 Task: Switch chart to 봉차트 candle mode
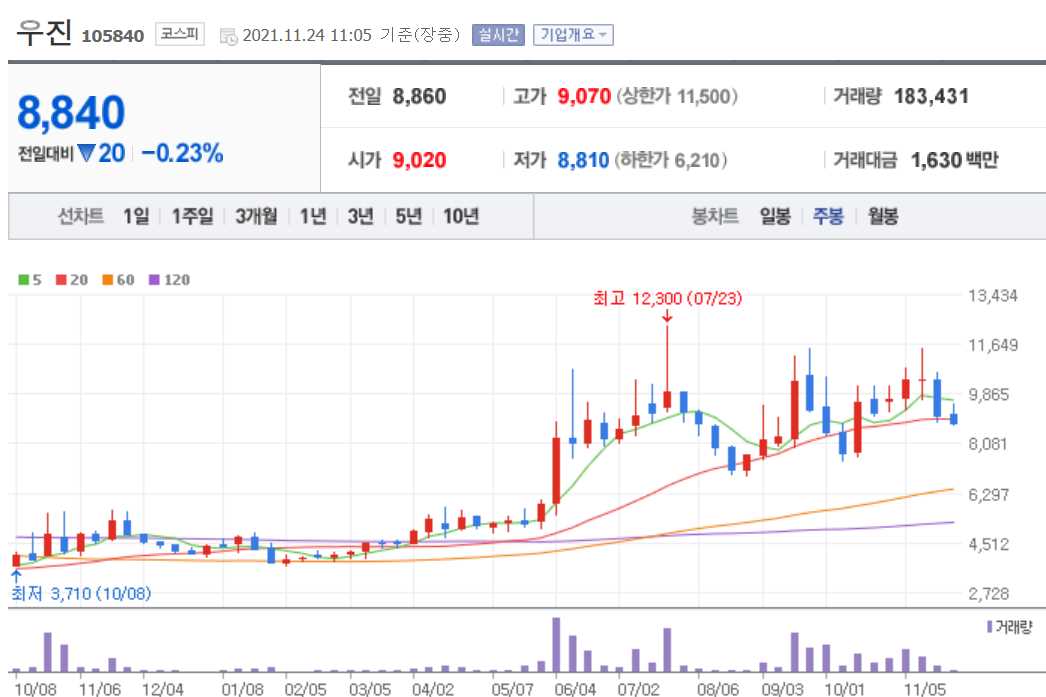[716, 215]
